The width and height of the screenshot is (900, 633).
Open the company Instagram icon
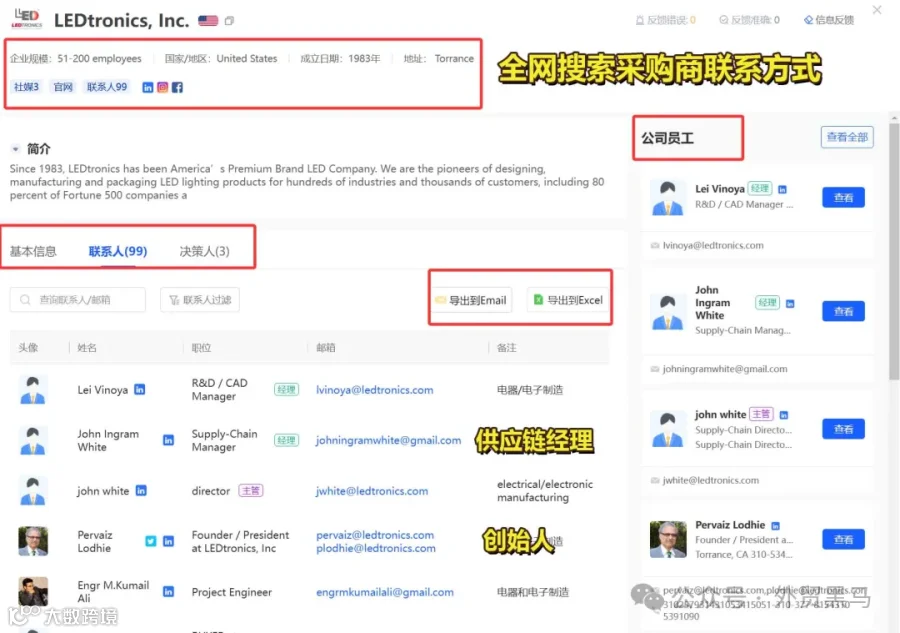(x=162, y=87)
